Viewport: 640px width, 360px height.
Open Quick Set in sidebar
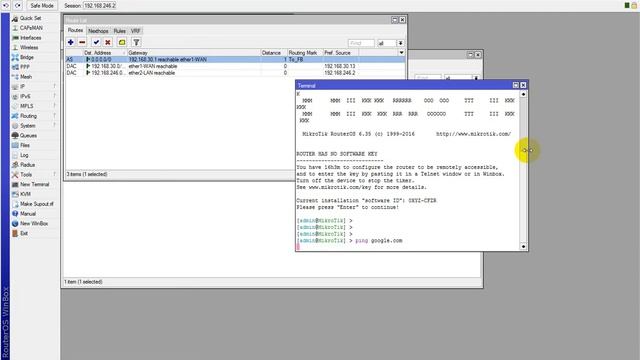[31, 18]
